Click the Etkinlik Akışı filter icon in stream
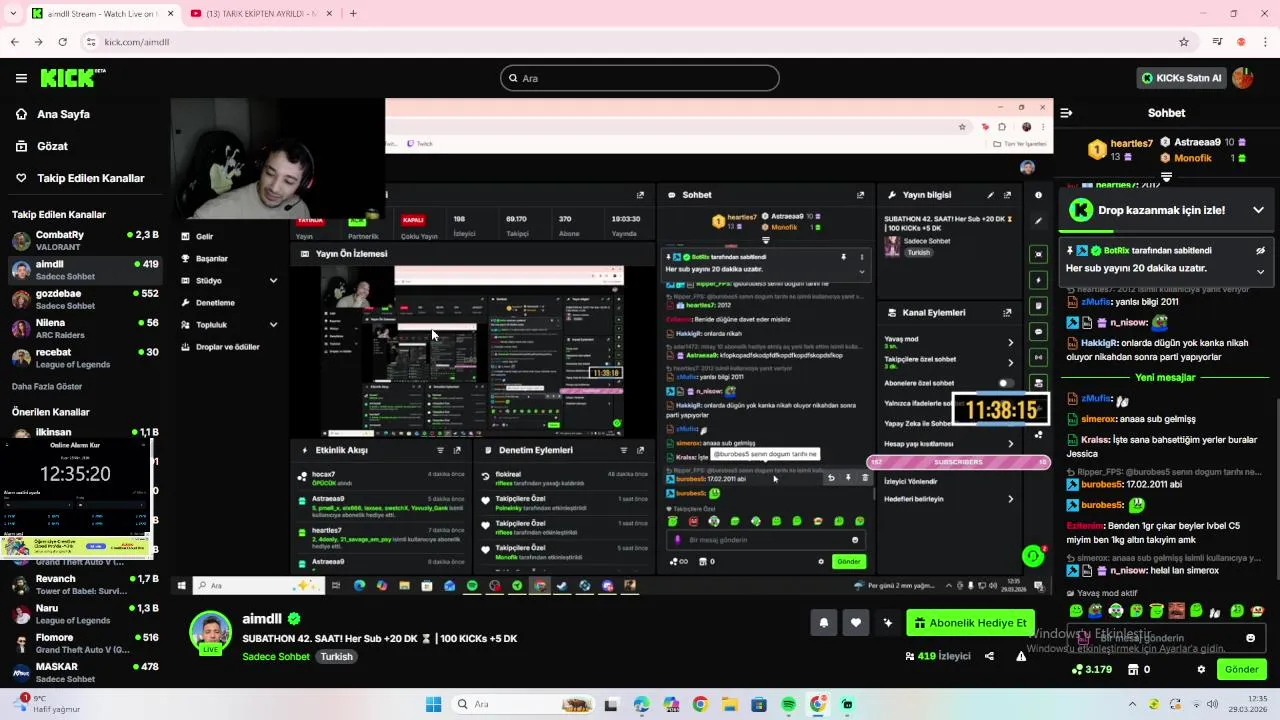Image resolution: width=1280 pixels, height=720 pixels. pos(440,450)
